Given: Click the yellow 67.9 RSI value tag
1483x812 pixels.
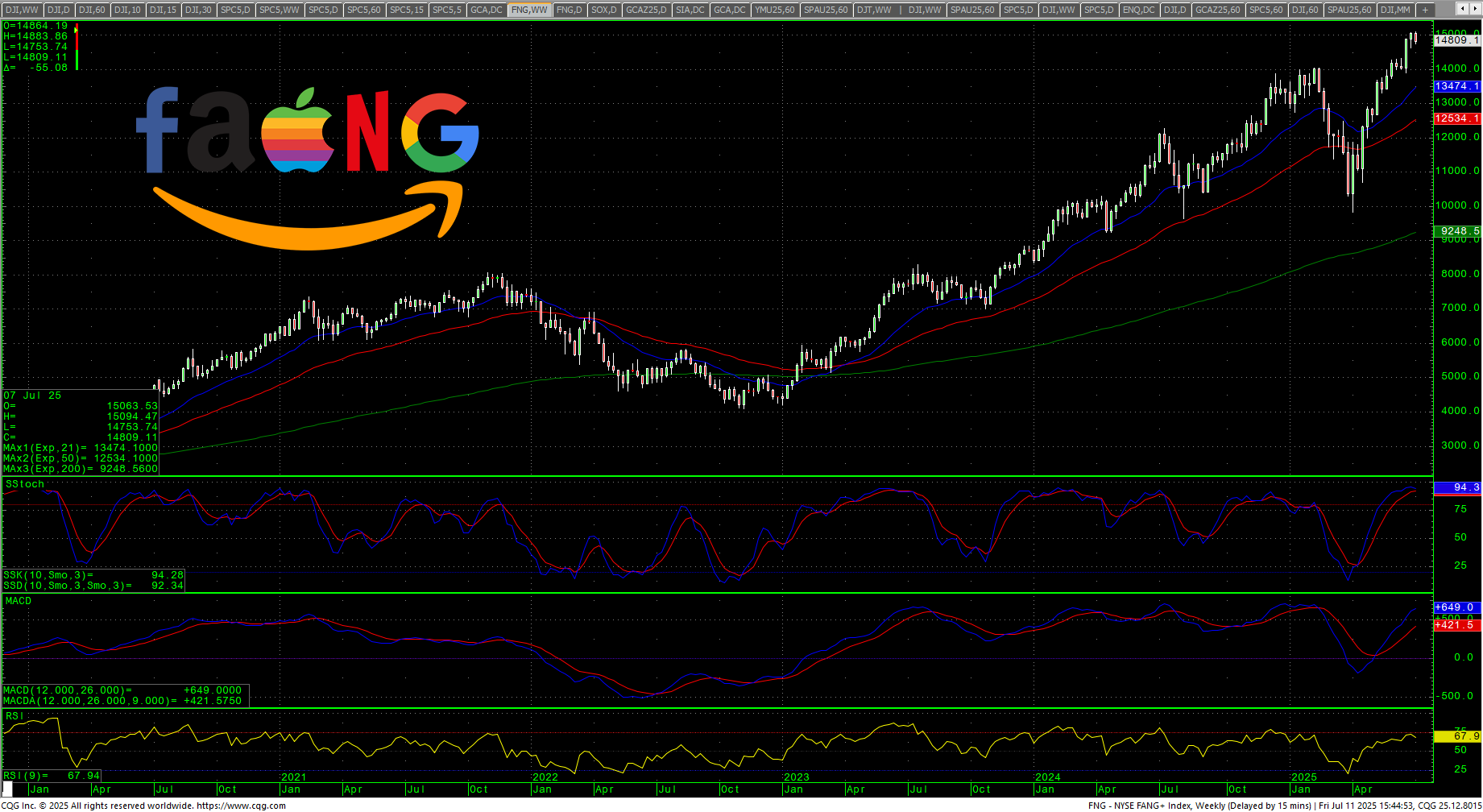Looking at the screenshot, I should [x=1457, y=736].
